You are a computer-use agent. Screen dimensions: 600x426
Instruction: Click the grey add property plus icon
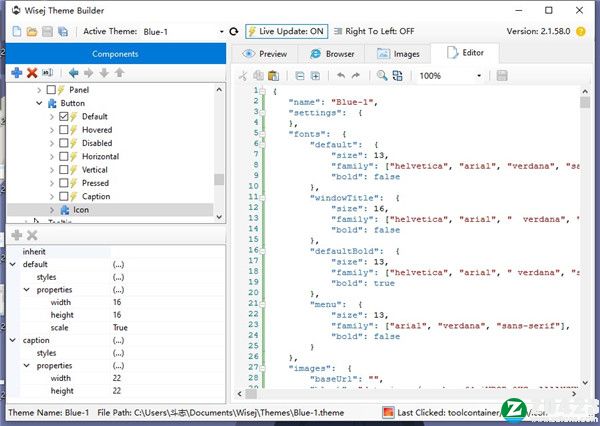click(16, 235)
